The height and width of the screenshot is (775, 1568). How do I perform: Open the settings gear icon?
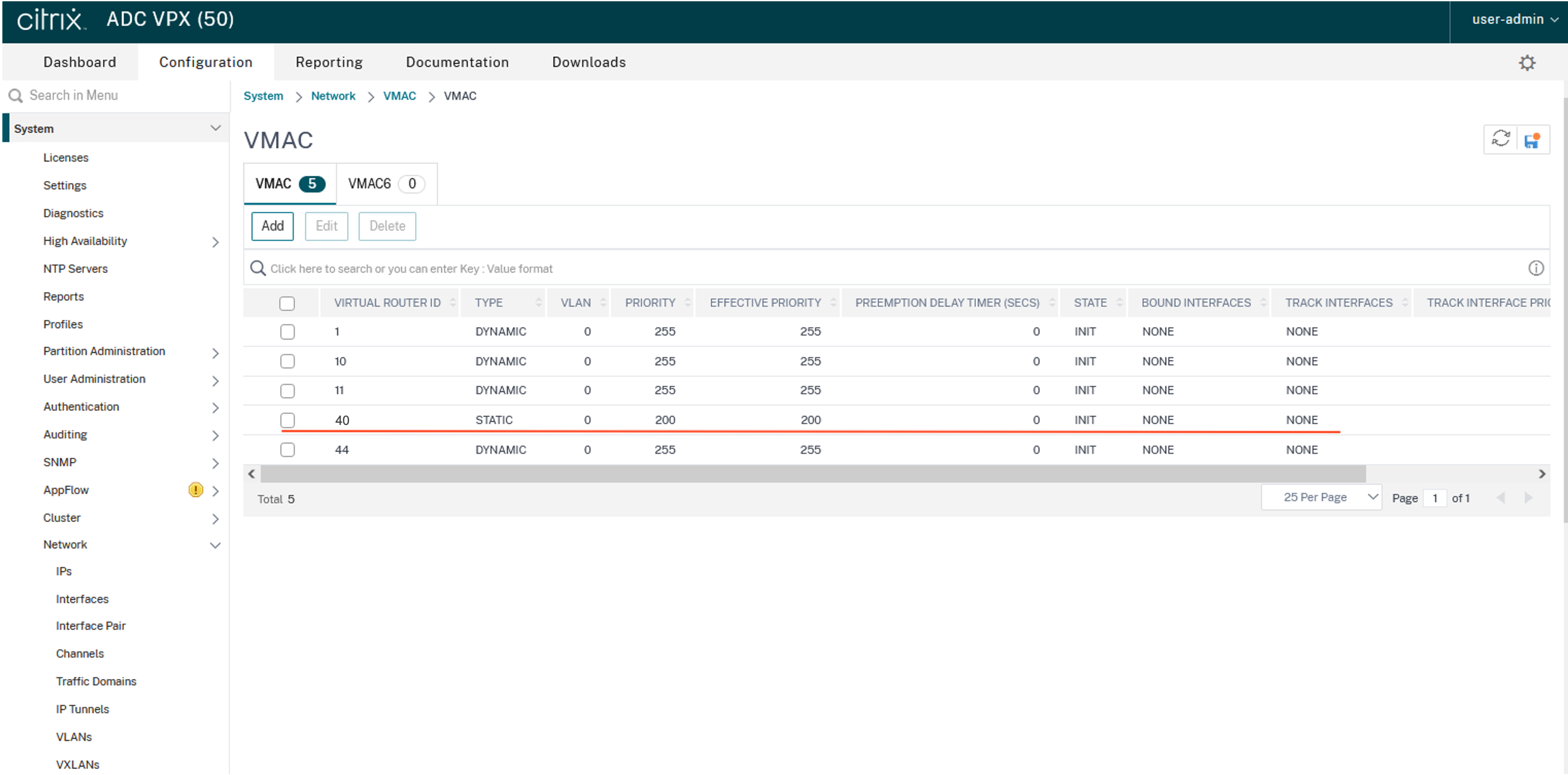(1527, 63)
